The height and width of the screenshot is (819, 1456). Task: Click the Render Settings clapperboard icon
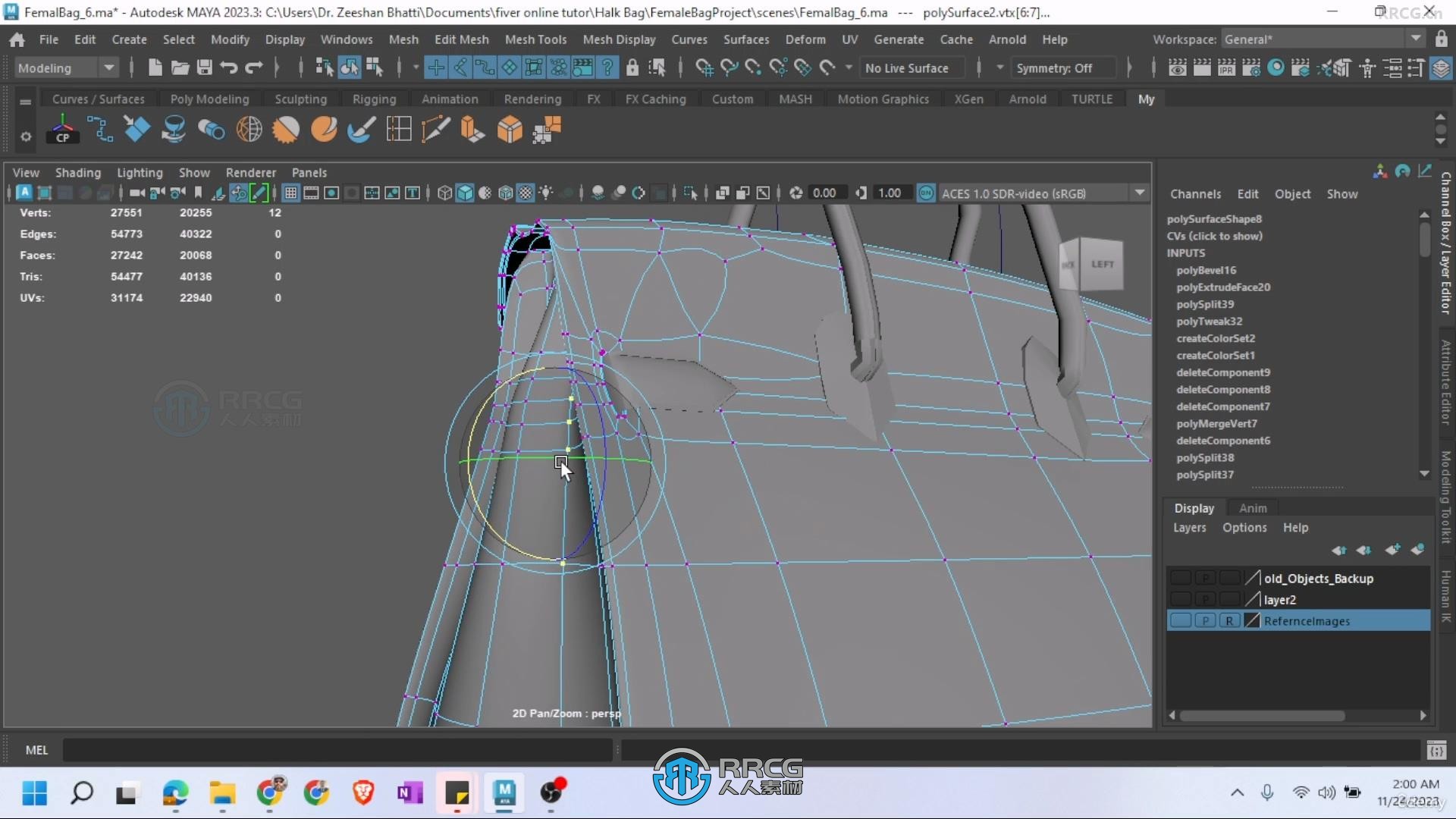click(1251, 68)
